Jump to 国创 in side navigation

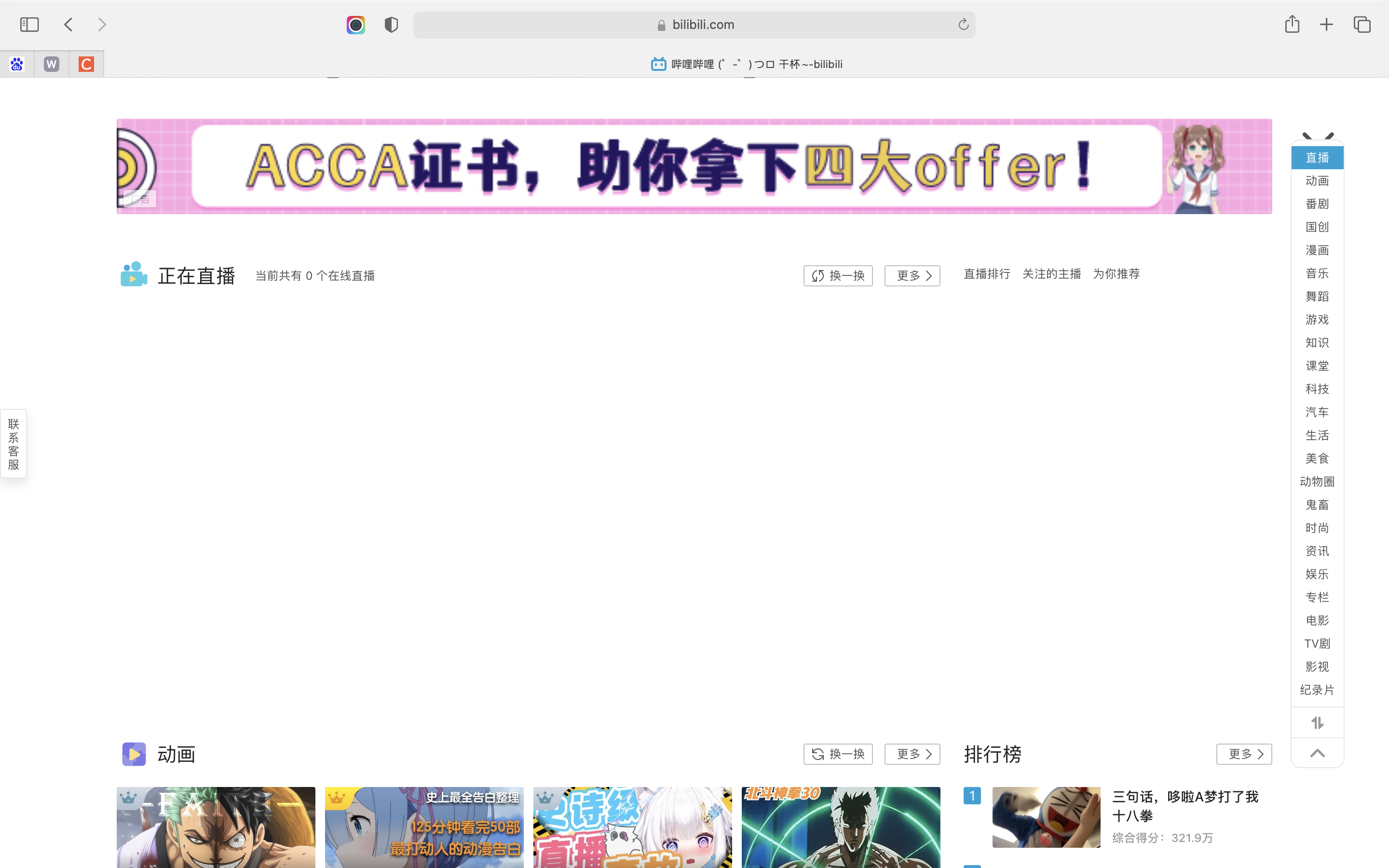point(1317,227)
